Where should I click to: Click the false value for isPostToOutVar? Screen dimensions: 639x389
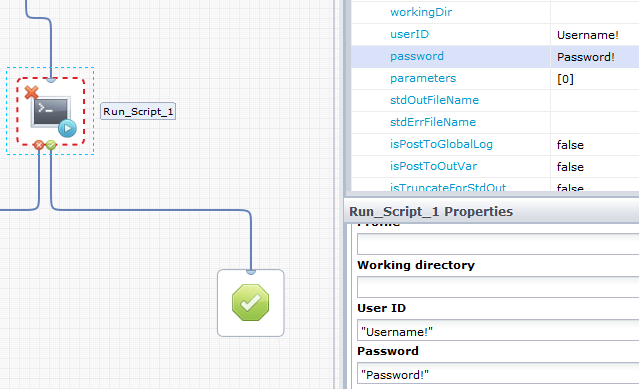tap(570, 167)
